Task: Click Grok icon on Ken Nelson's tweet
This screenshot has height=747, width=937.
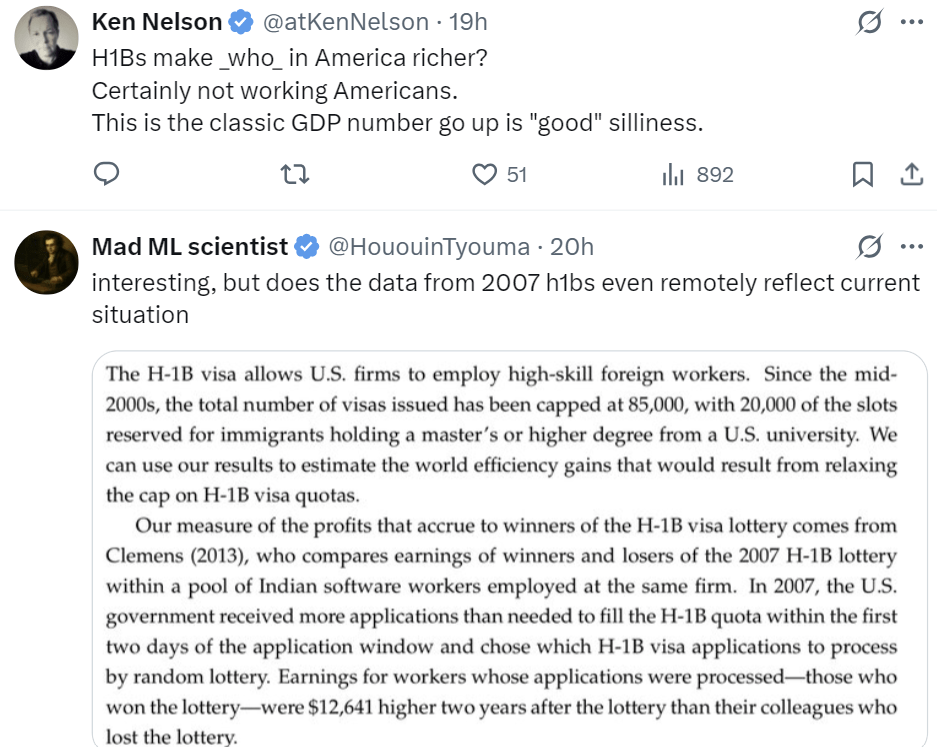Action: click(x=870, y=22)
